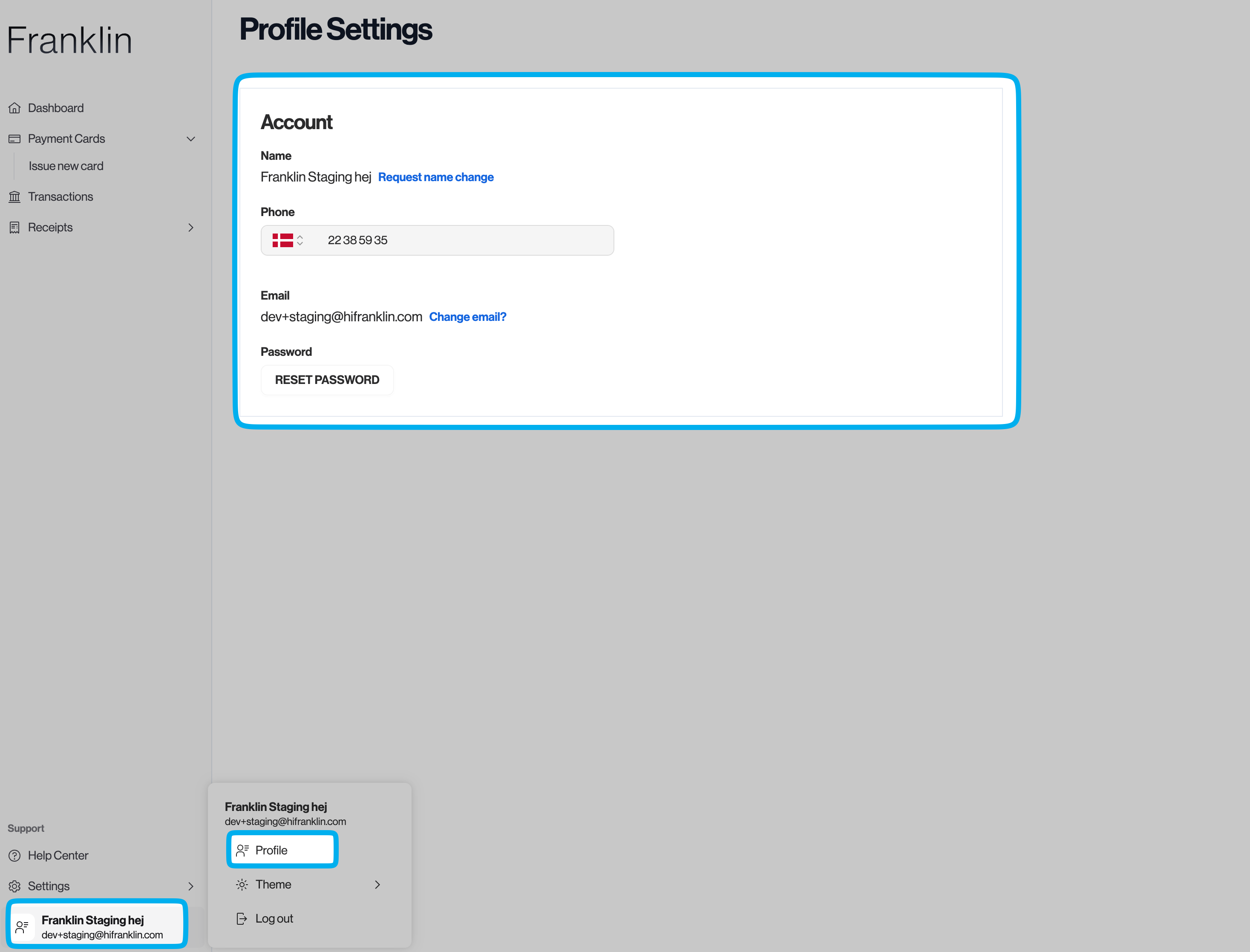This screenshot has width=1250, height=952.
Task: Expand the Receipts submenu arrow
Action: point(191,227)
